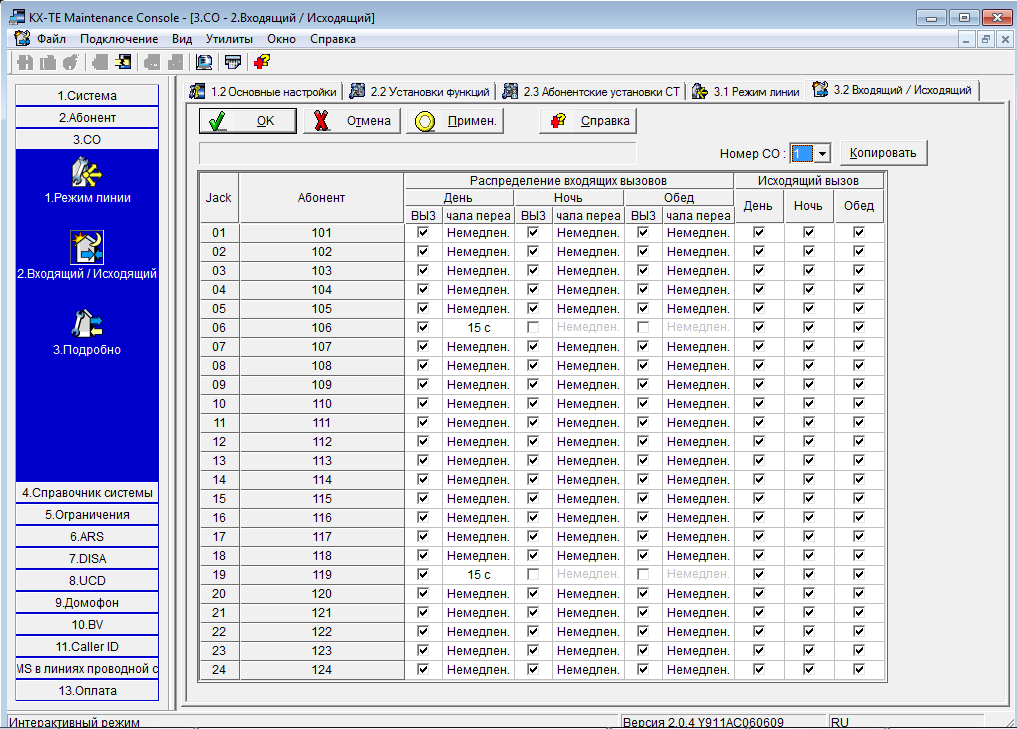
Task: Expand the 10.BV sidebar section
Action: point(87,625)
